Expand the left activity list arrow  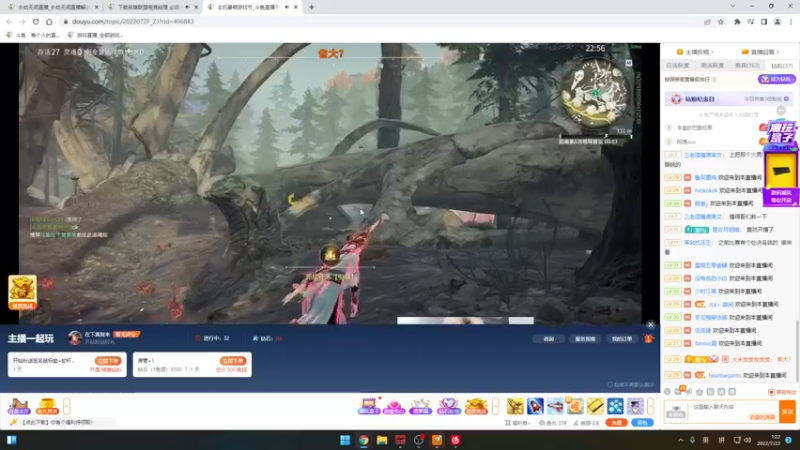(66, 406)
